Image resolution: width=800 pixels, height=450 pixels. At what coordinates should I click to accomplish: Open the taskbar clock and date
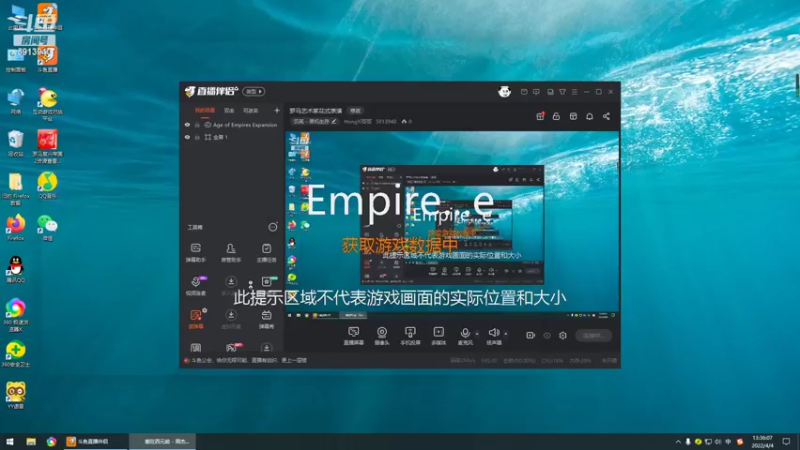762,442
